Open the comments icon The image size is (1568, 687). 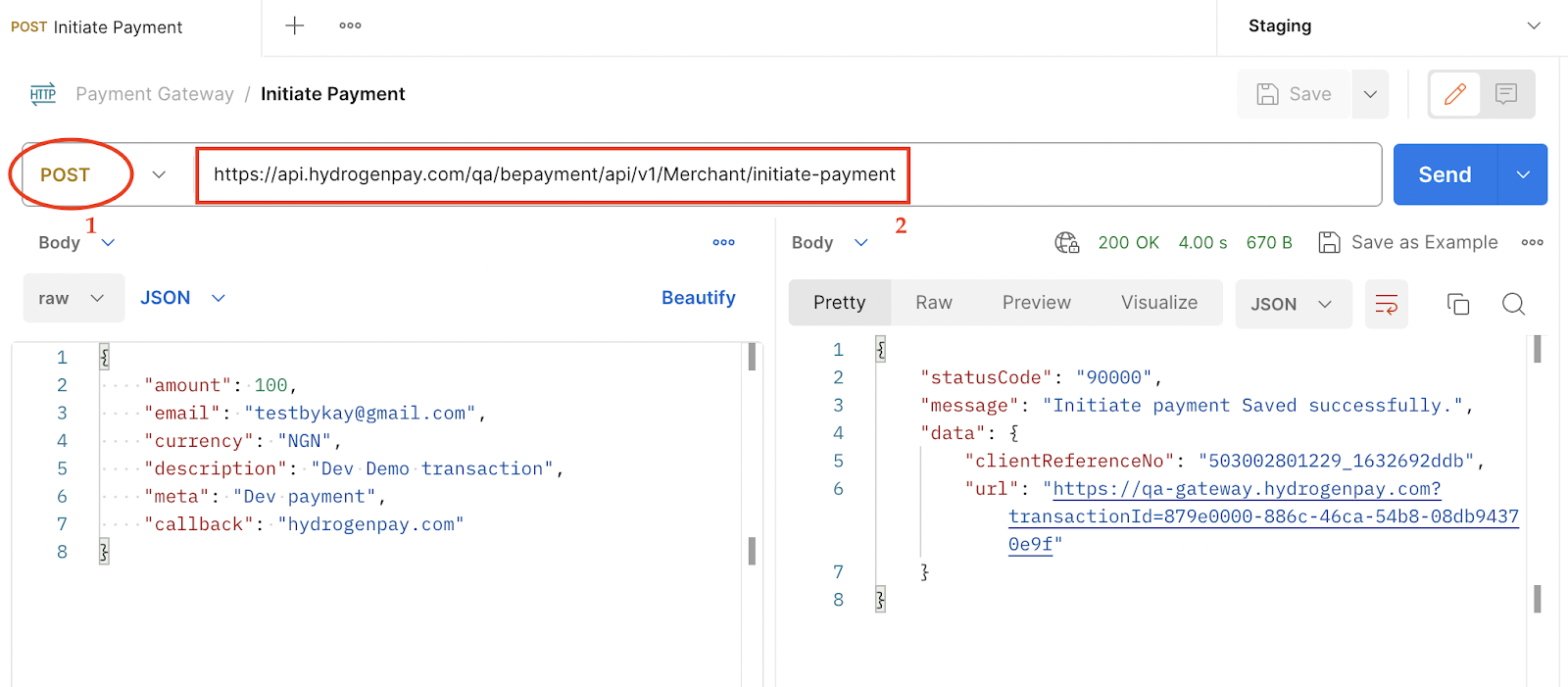coord(1506,94)
